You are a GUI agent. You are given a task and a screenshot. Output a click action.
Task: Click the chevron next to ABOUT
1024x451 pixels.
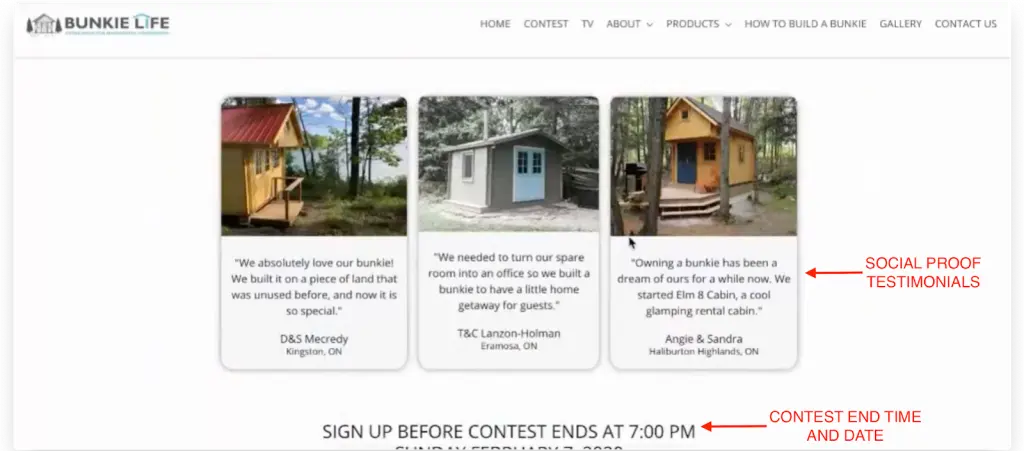[x=649, y=25]
